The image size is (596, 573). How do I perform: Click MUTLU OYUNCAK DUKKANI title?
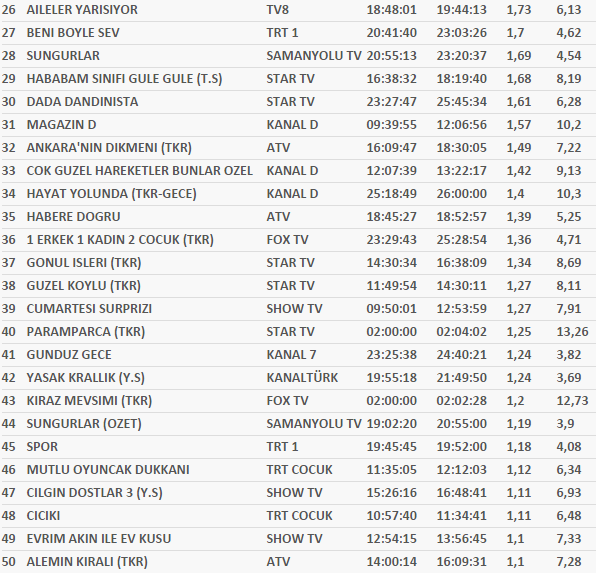tap(108, 470)
